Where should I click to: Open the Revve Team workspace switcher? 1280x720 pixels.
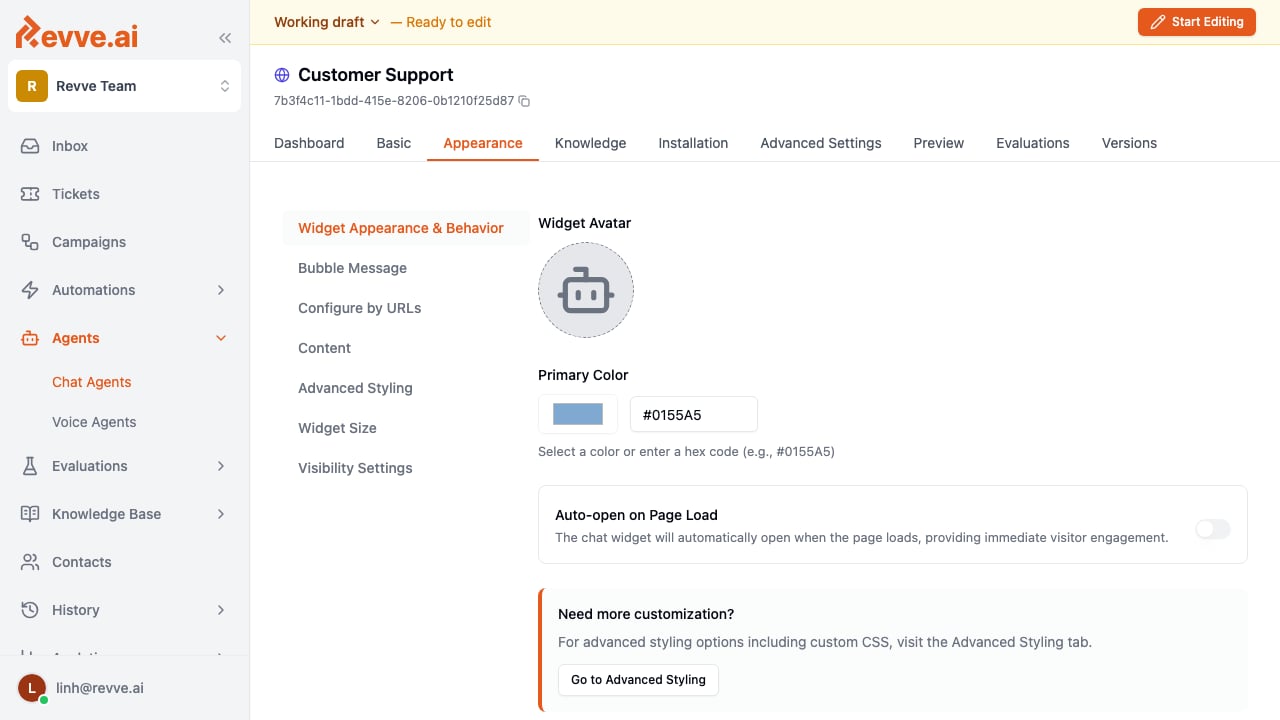pos(124,86)
